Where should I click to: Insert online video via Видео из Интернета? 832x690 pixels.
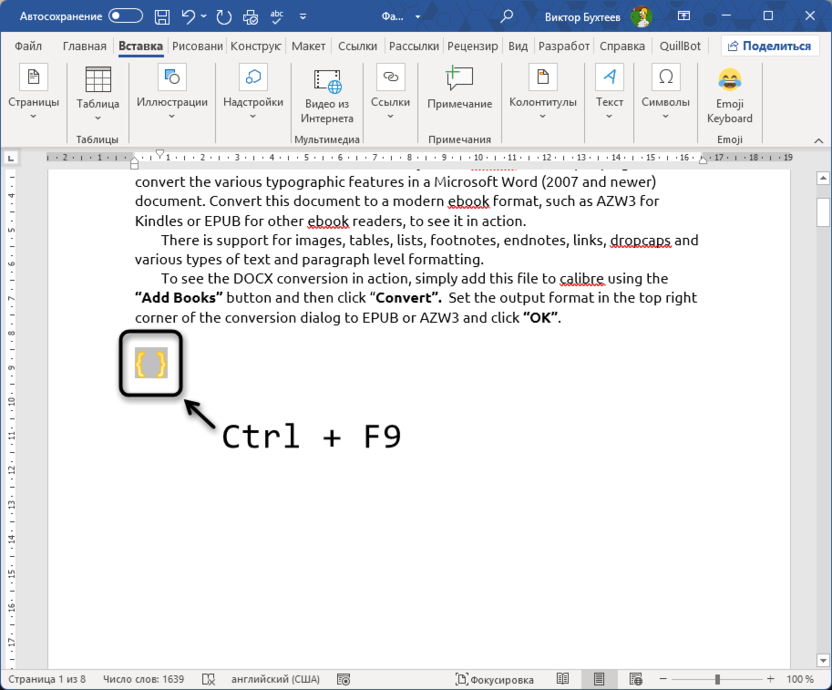coord(328,95)
